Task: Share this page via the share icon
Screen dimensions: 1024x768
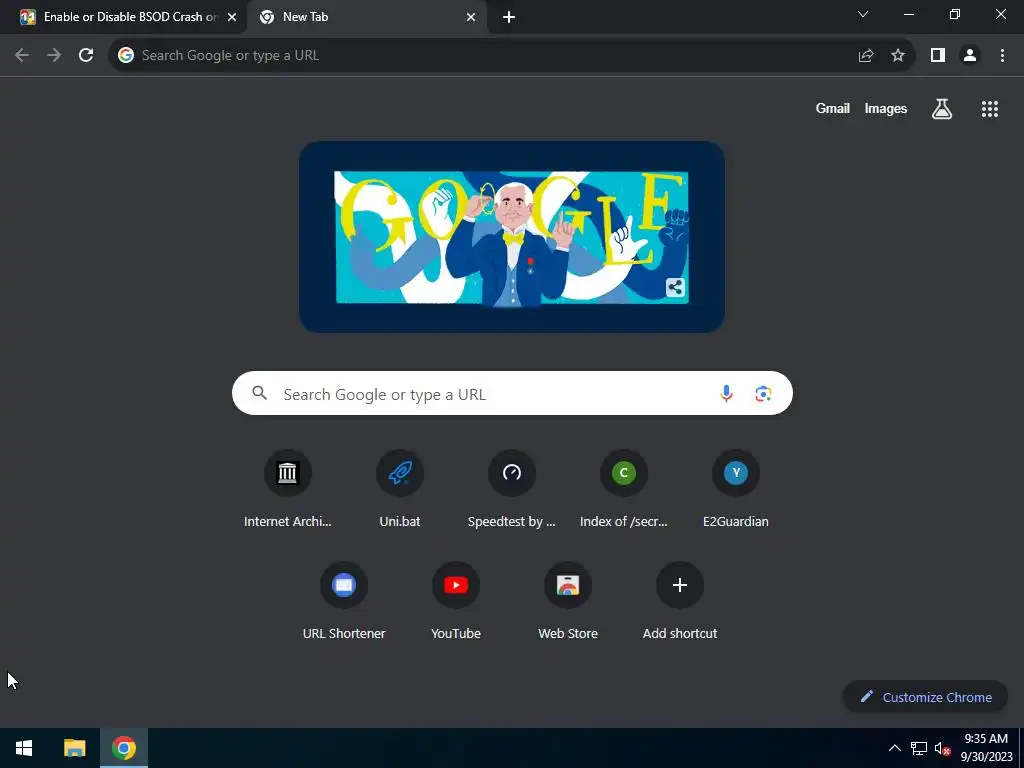Action: click(x=866, y=56)
